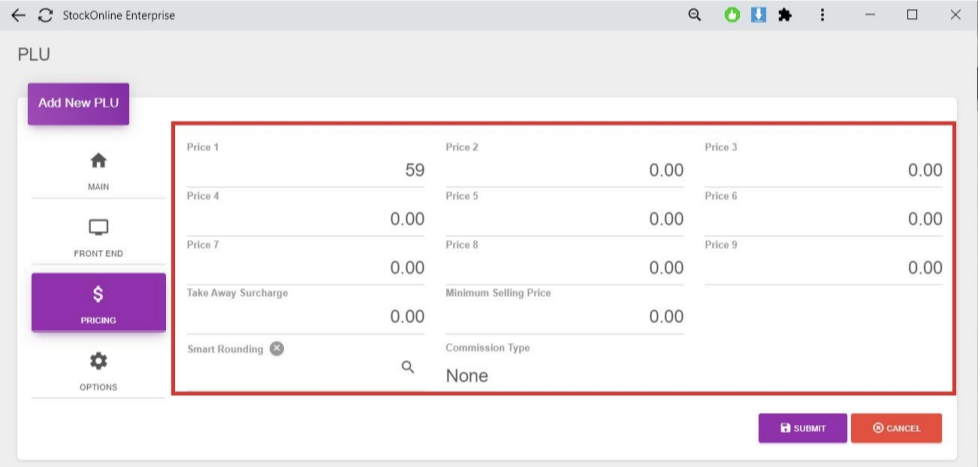The image size is (980, 467).
Task: Select the Pricing tab
Action: pos(98,303)
